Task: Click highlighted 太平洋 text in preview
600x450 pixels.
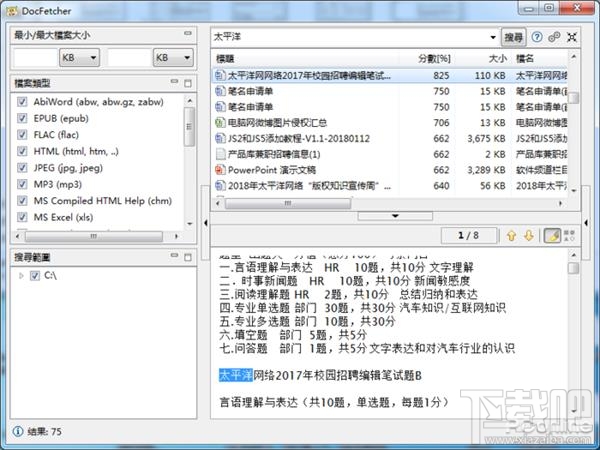Action: (x=236, y=375)
